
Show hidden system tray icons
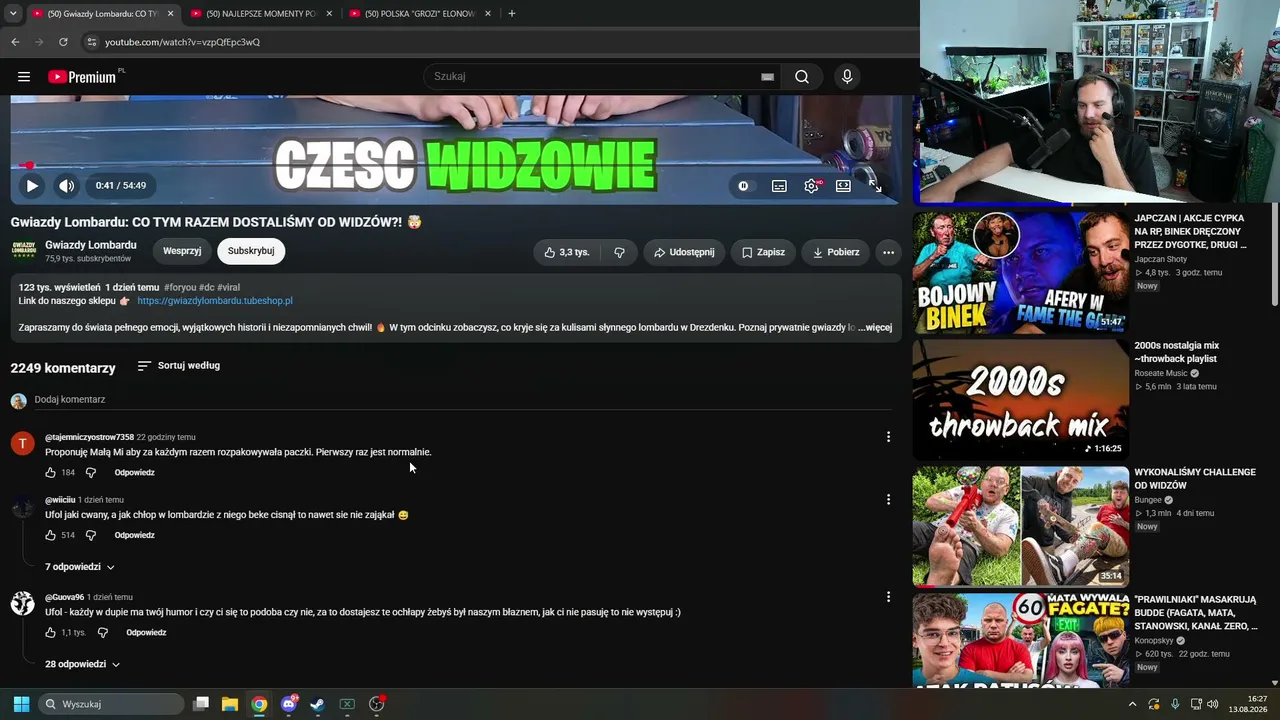pos(1132,704)
